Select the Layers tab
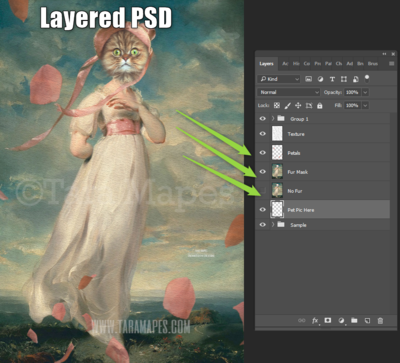 click(266, 64)
